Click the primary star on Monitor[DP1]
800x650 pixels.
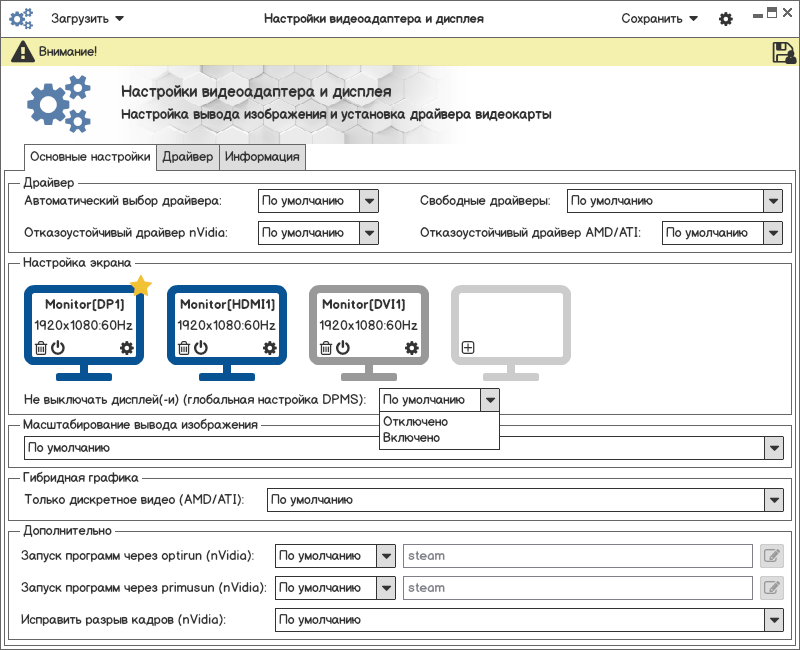141,286
